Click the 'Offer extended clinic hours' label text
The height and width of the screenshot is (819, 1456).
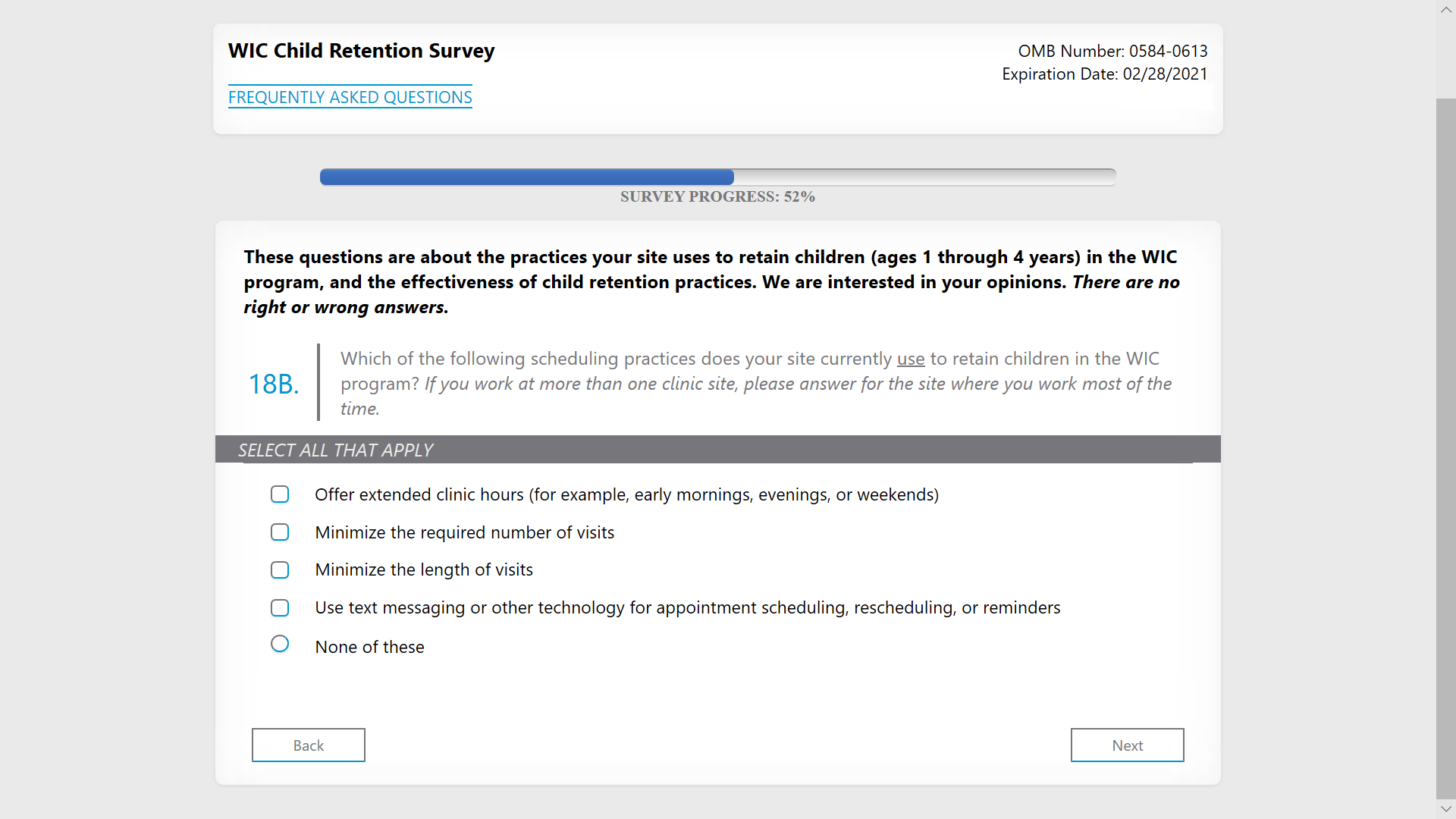point(626,494)
